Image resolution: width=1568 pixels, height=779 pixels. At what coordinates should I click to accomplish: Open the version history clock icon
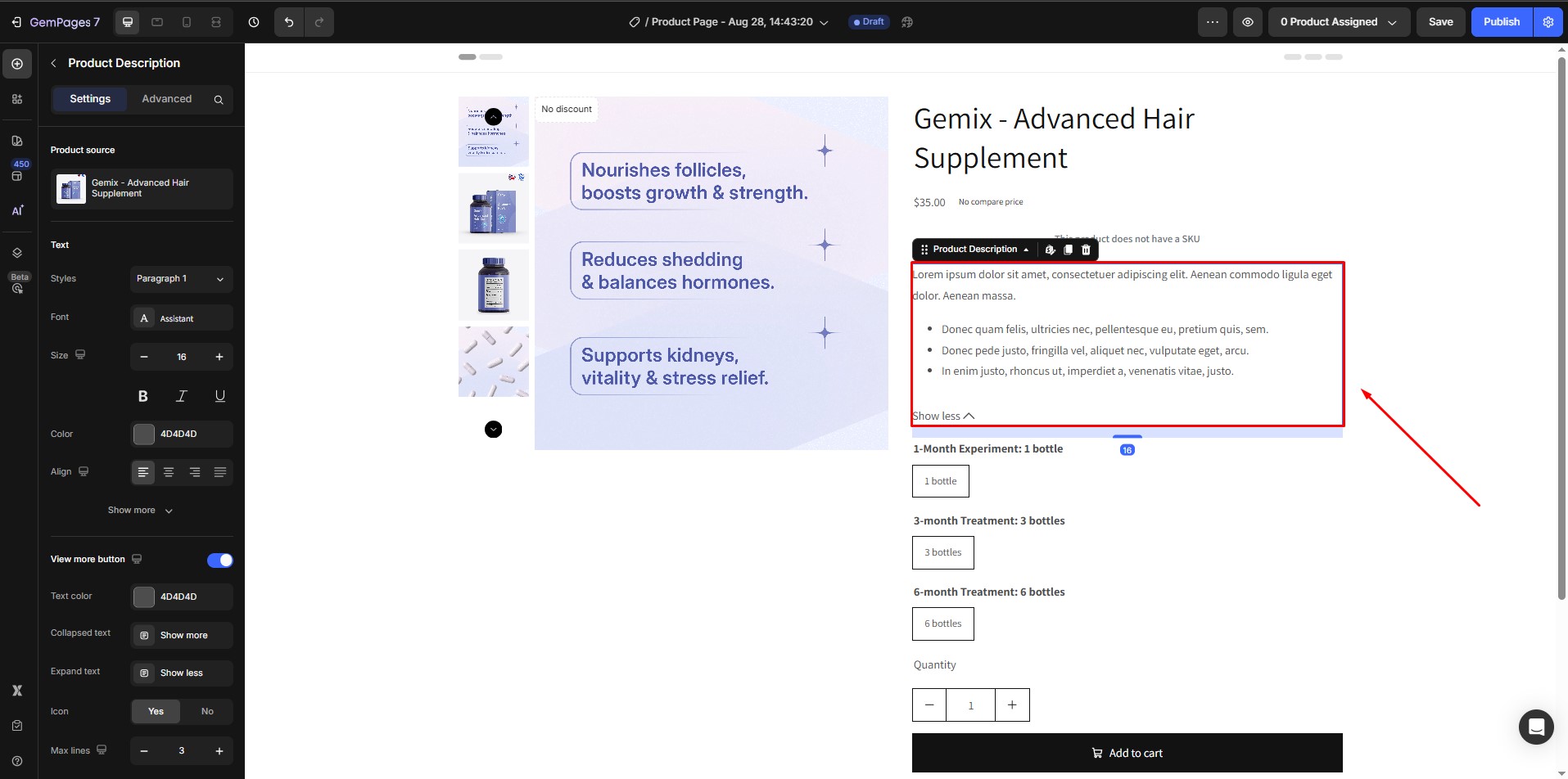253,22
